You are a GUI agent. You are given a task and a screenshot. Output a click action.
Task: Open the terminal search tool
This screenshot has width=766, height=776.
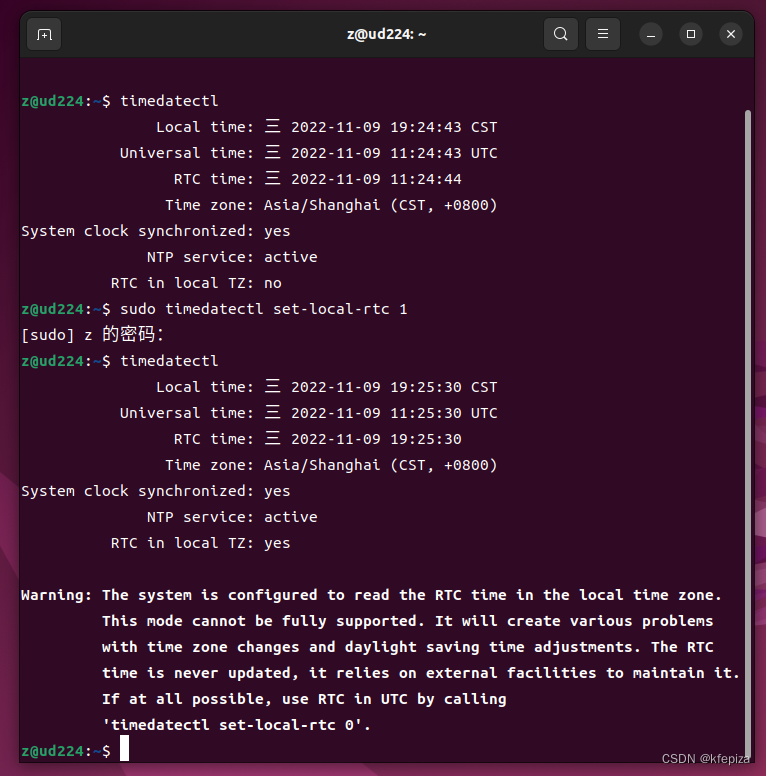click(x=561, y=34)
